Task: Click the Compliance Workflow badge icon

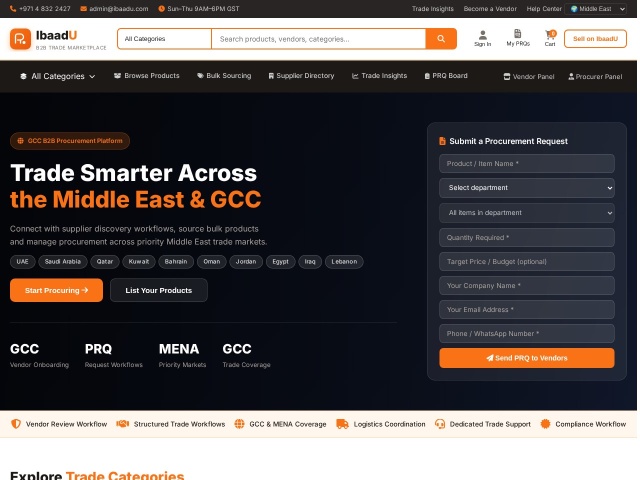Action: (x=545, y=424)
